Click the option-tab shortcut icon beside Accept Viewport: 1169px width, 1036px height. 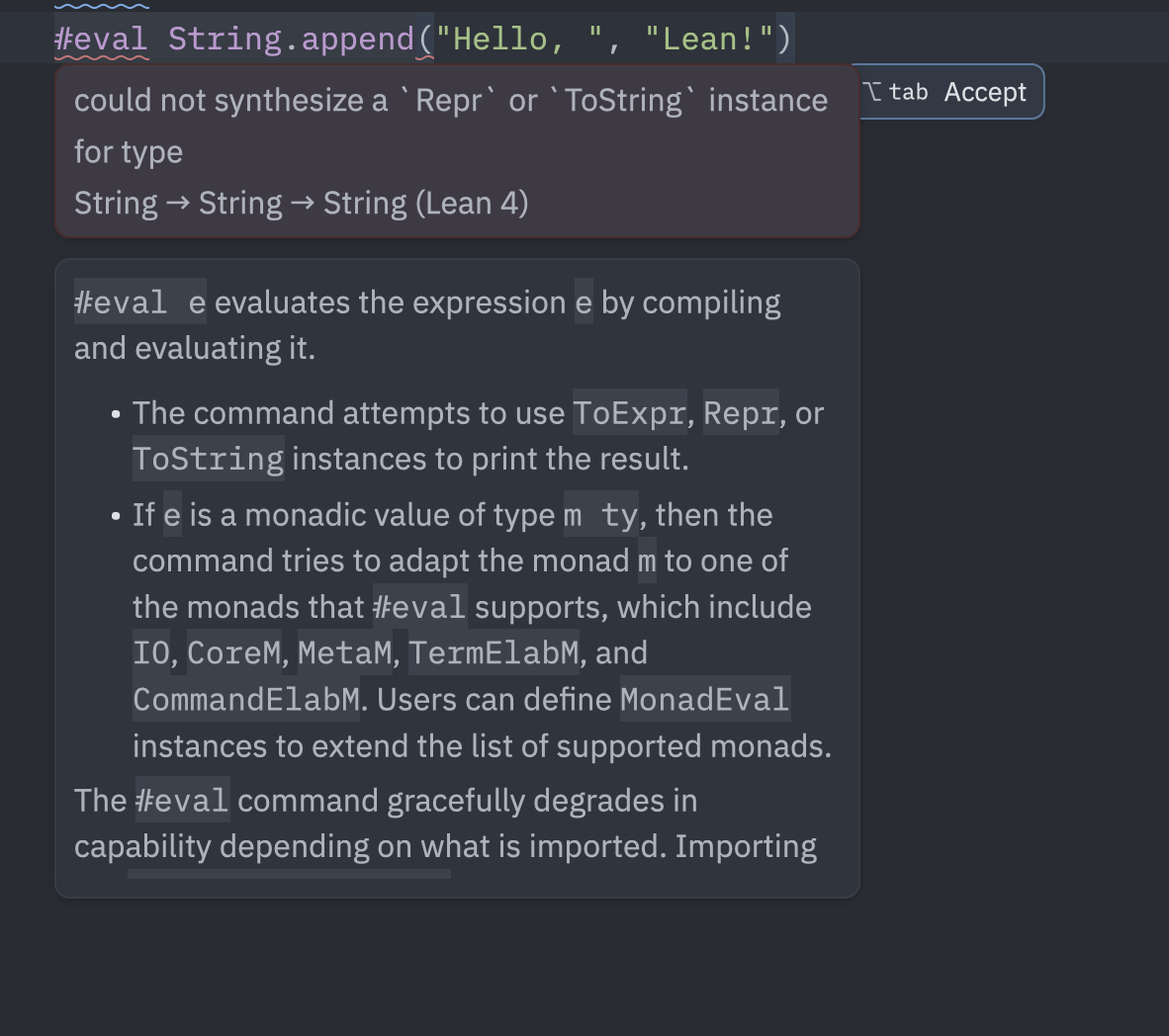pos(896,92)
